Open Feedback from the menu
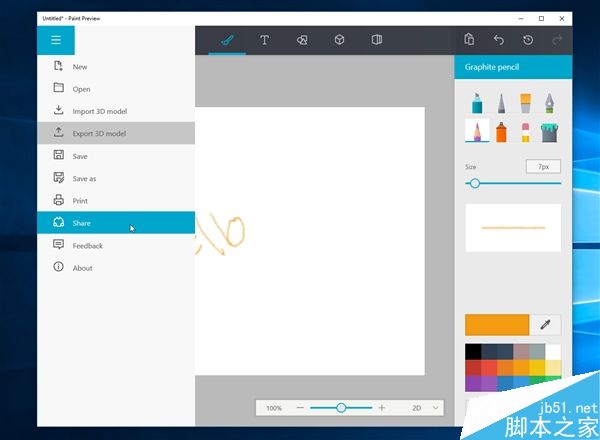 tap(116, 245)
